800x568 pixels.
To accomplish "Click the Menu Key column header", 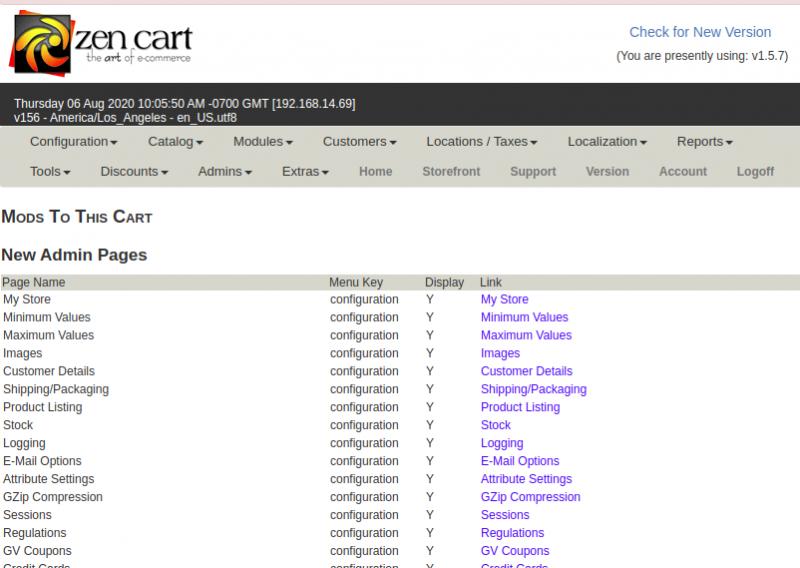I will click(356, 282).
